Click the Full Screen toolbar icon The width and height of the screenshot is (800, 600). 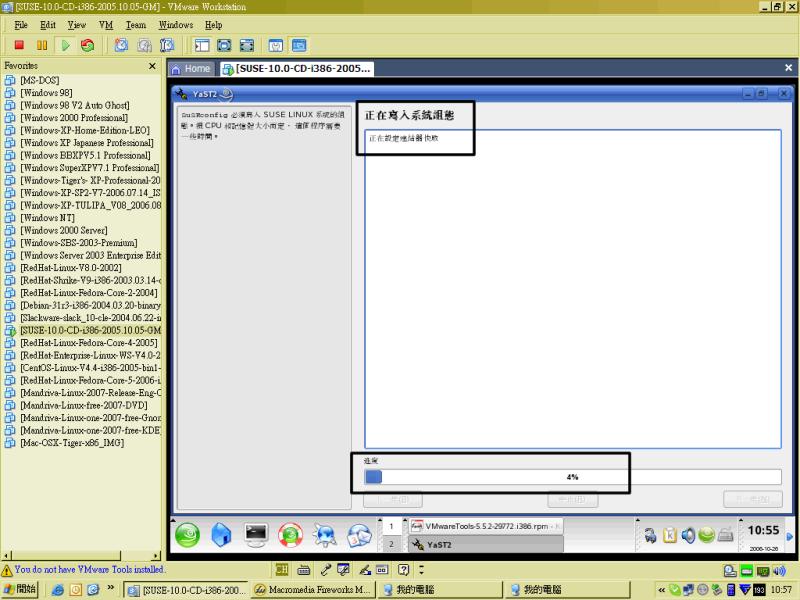(224, 45)
